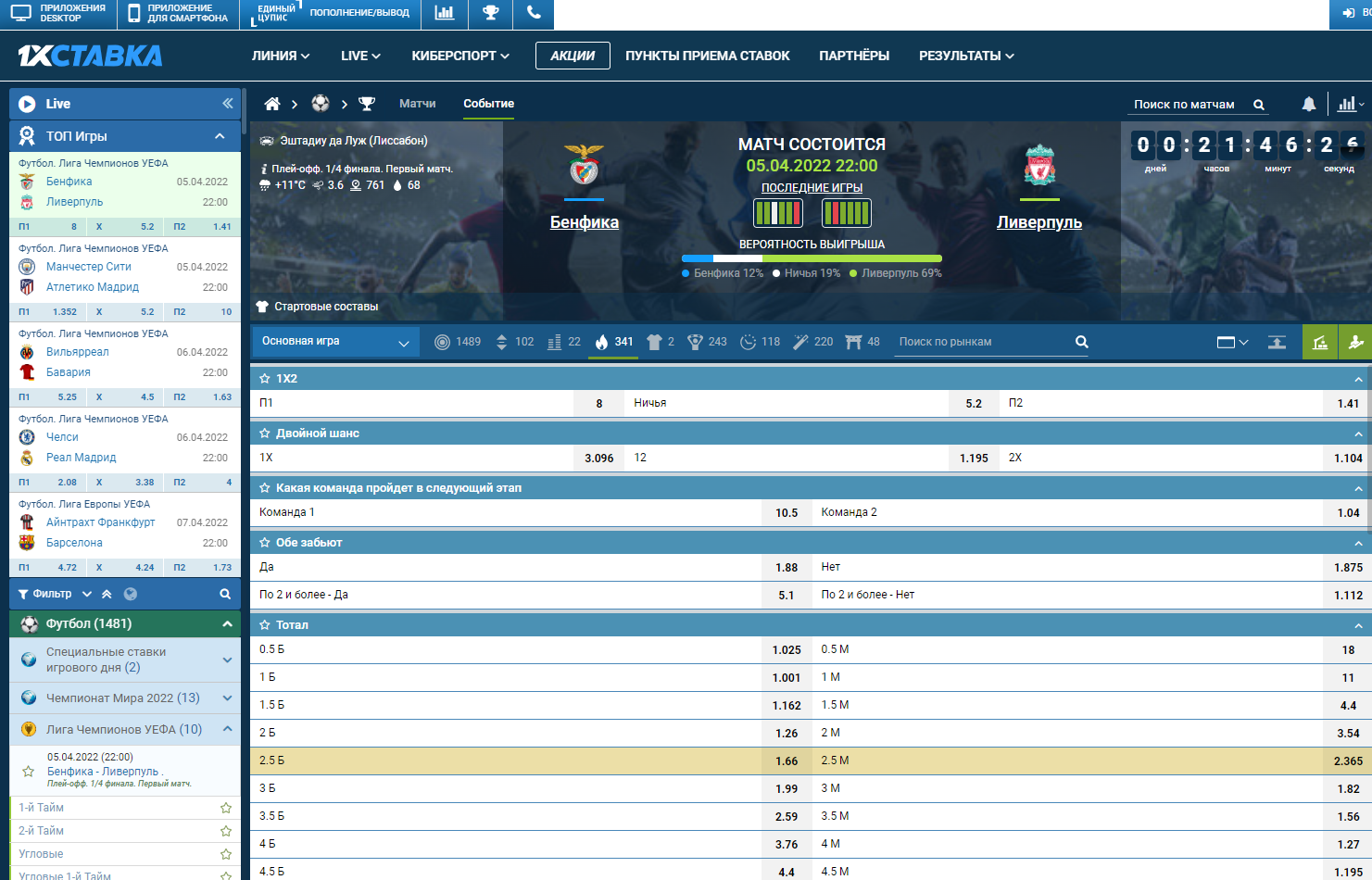The image size is (1372, 880).
Task: Open ПУНКТЫ ПРИЕМА СТАВОК menu item
Action: [708, 56]
